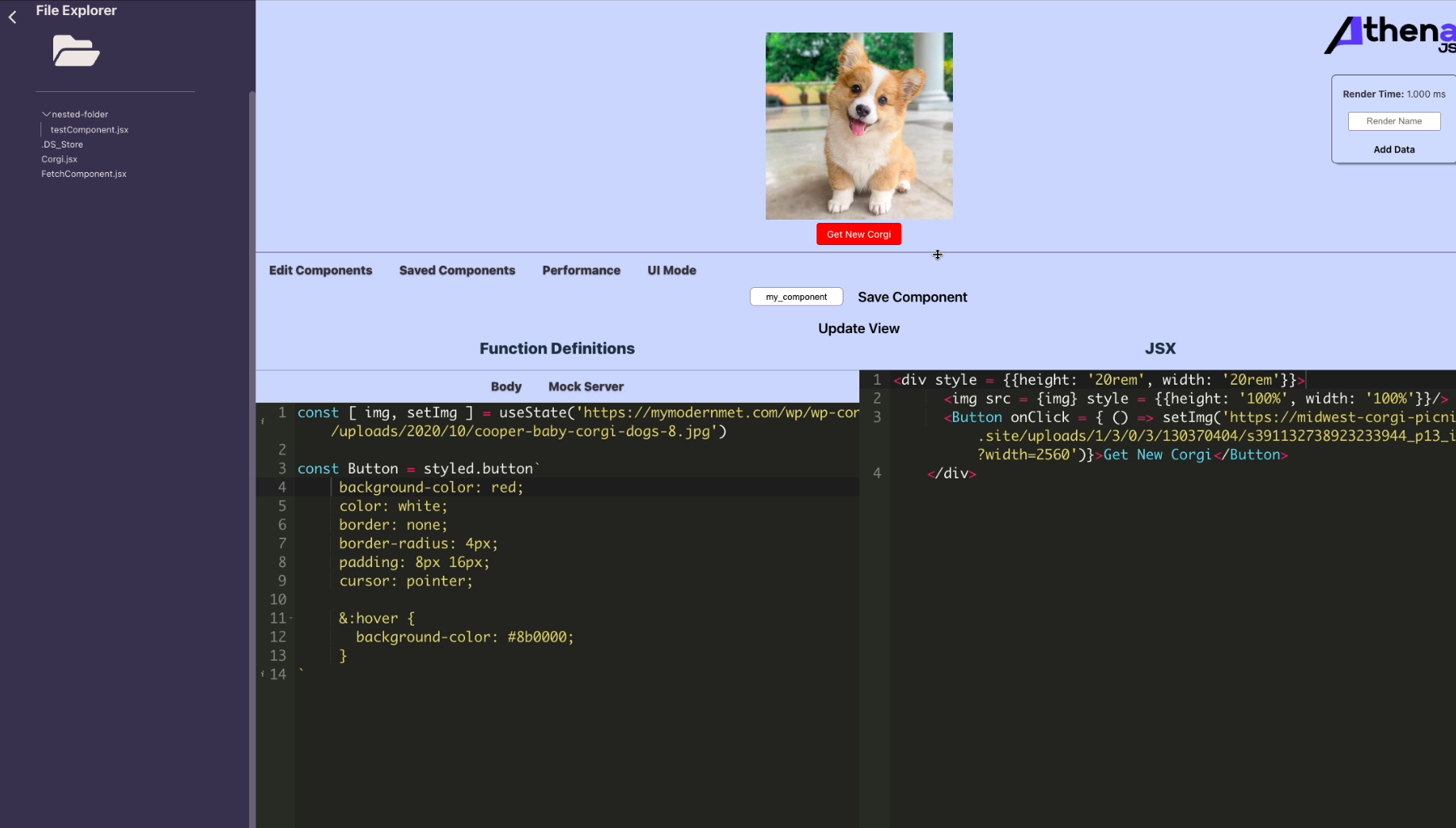Open Corgi.jsx in the file explorer
This screenshot has width=1456, height=828.
tap(60, 159)
